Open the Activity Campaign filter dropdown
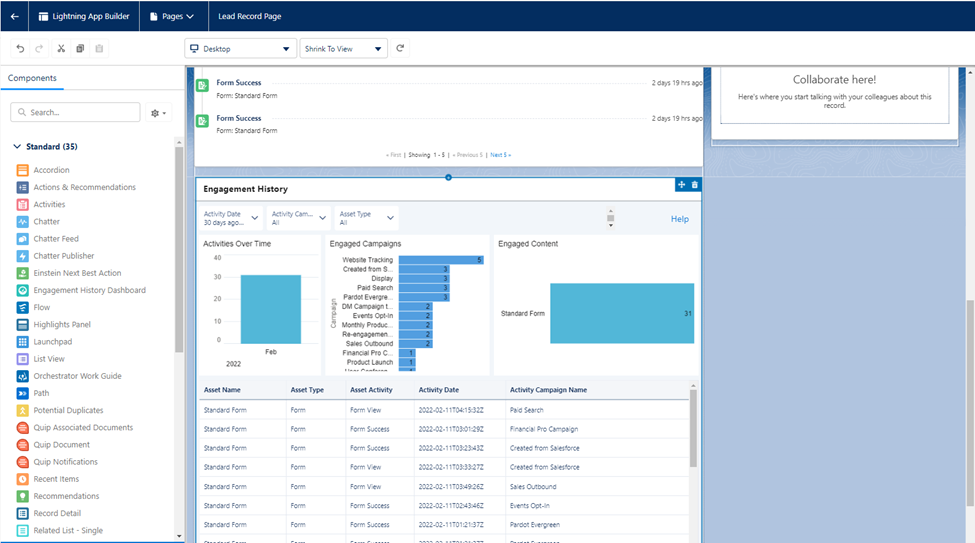This screenshot has width=975, height=543. (298, 218)
